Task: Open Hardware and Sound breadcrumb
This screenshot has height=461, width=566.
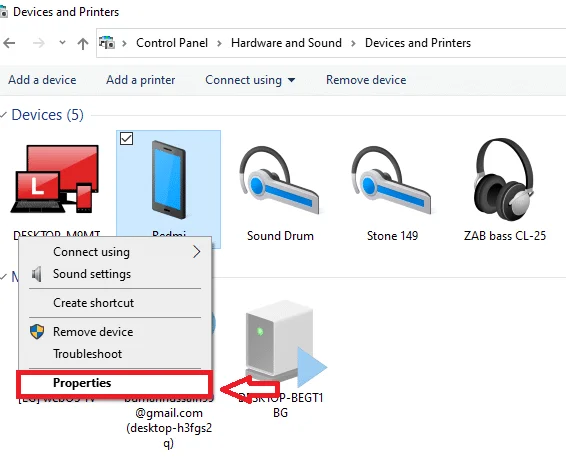Action: pyautogui.click(x=286, y=43)
